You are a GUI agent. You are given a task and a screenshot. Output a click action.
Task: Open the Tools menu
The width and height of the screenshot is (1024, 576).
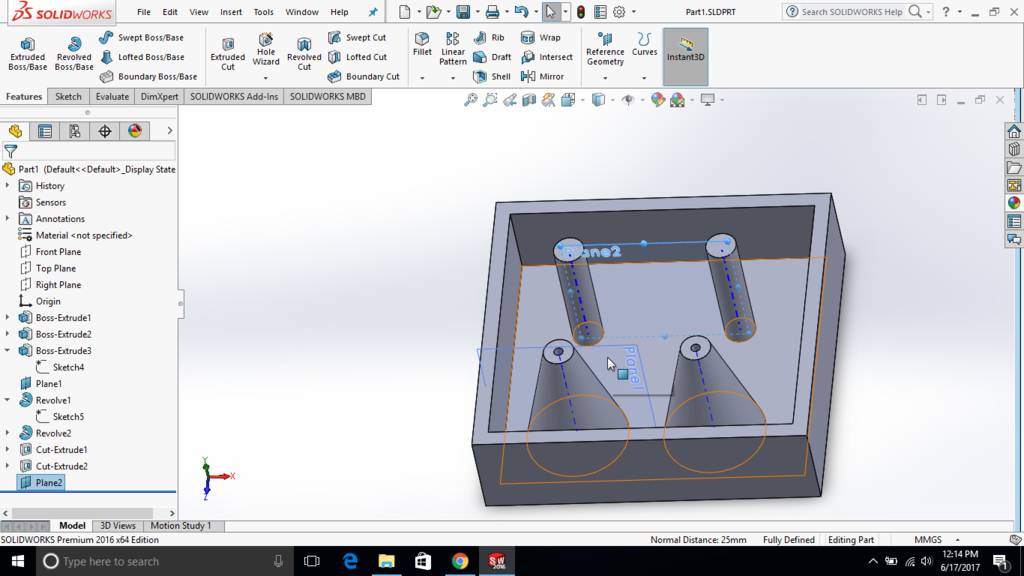click(263, 12)
